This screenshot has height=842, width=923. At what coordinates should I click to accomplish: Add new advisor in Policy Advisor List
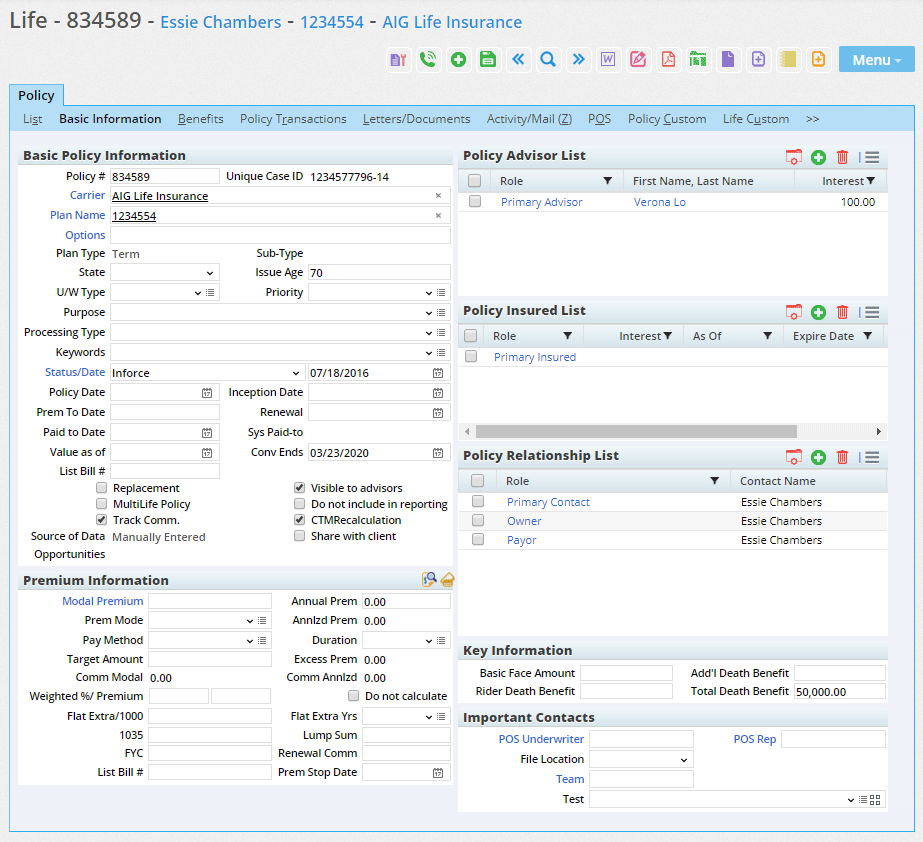818,157
